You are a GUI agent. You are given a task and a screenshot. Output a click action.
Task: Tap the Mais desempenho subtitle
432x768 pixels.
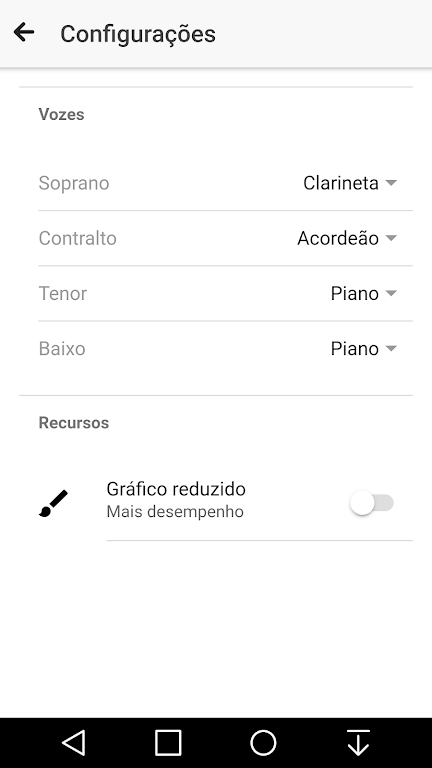coord(175,512)
